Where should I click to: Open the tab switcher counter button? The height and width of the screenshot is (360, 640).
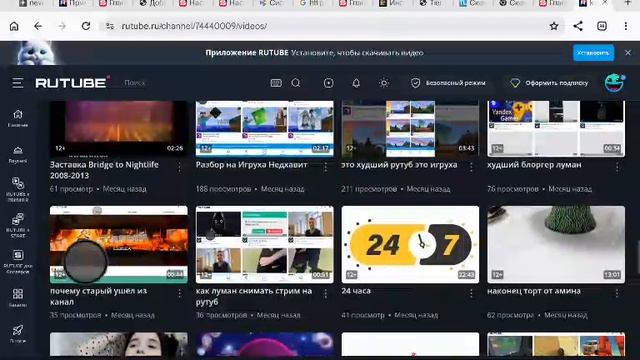coord(602,26)
